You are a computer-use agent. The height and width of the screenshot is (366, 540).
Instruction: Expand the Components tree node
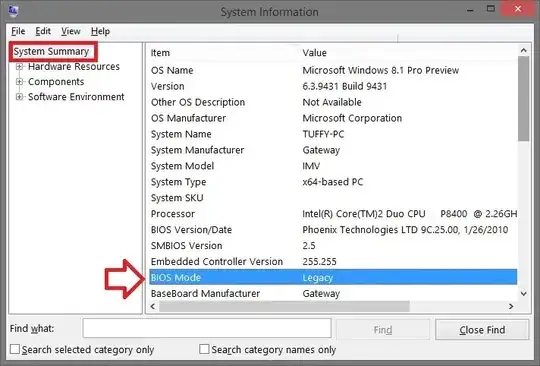tap(20, 82)
